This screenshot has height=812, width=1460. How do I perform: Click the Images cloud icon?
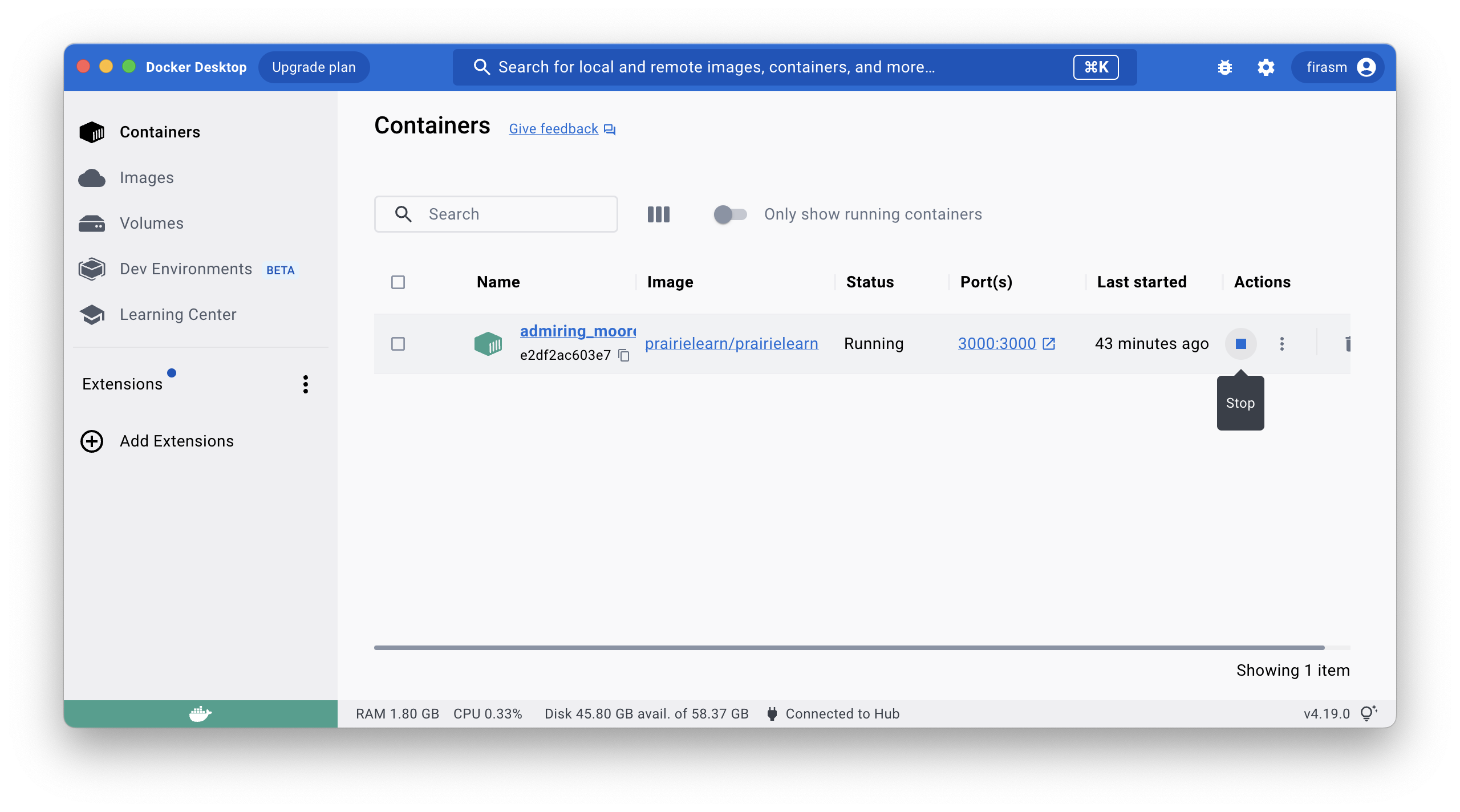[92, 178]
